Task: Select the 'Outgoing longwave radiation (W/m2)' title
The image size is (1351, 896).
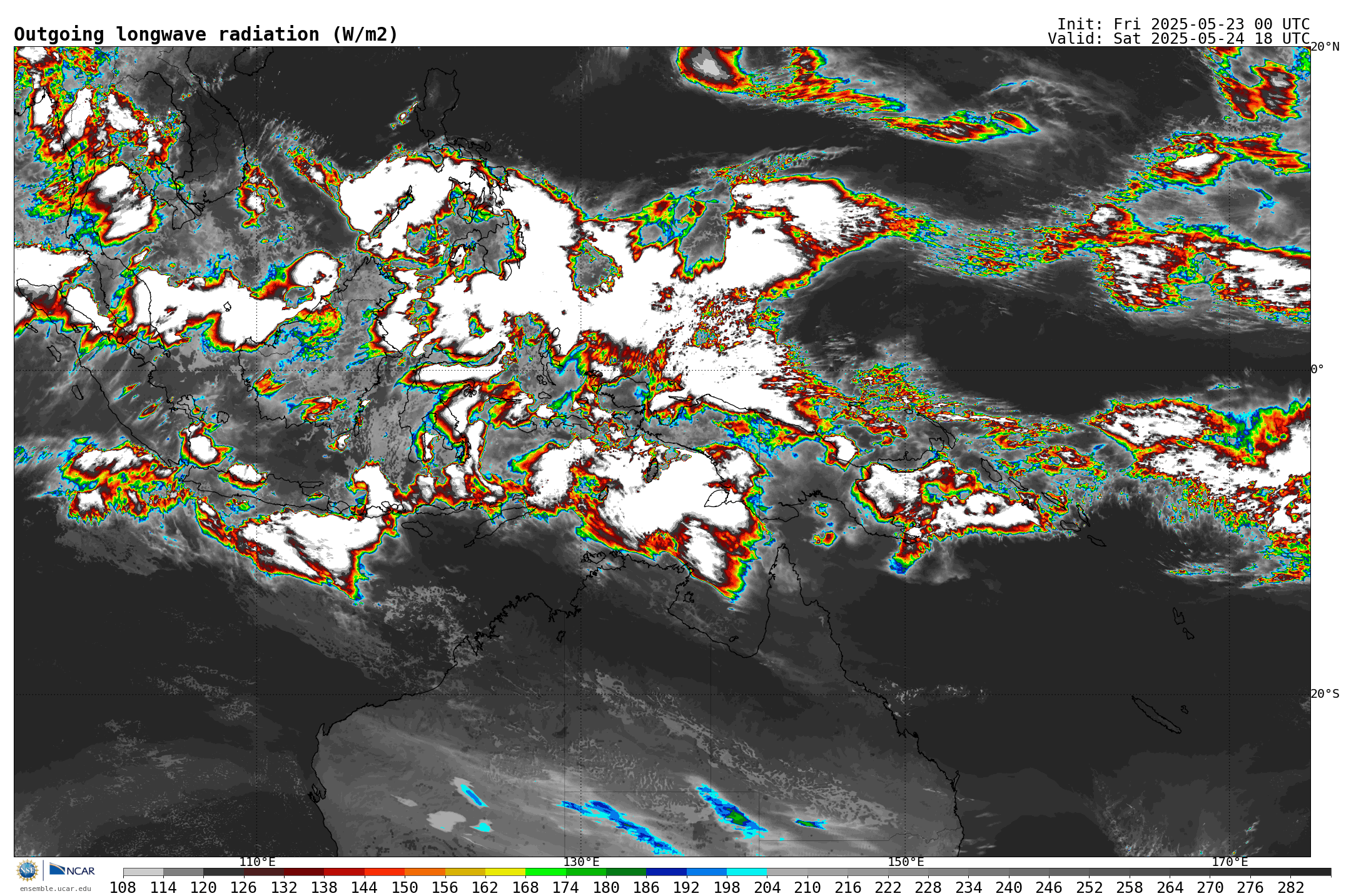Action: click(x=206, y=34)
